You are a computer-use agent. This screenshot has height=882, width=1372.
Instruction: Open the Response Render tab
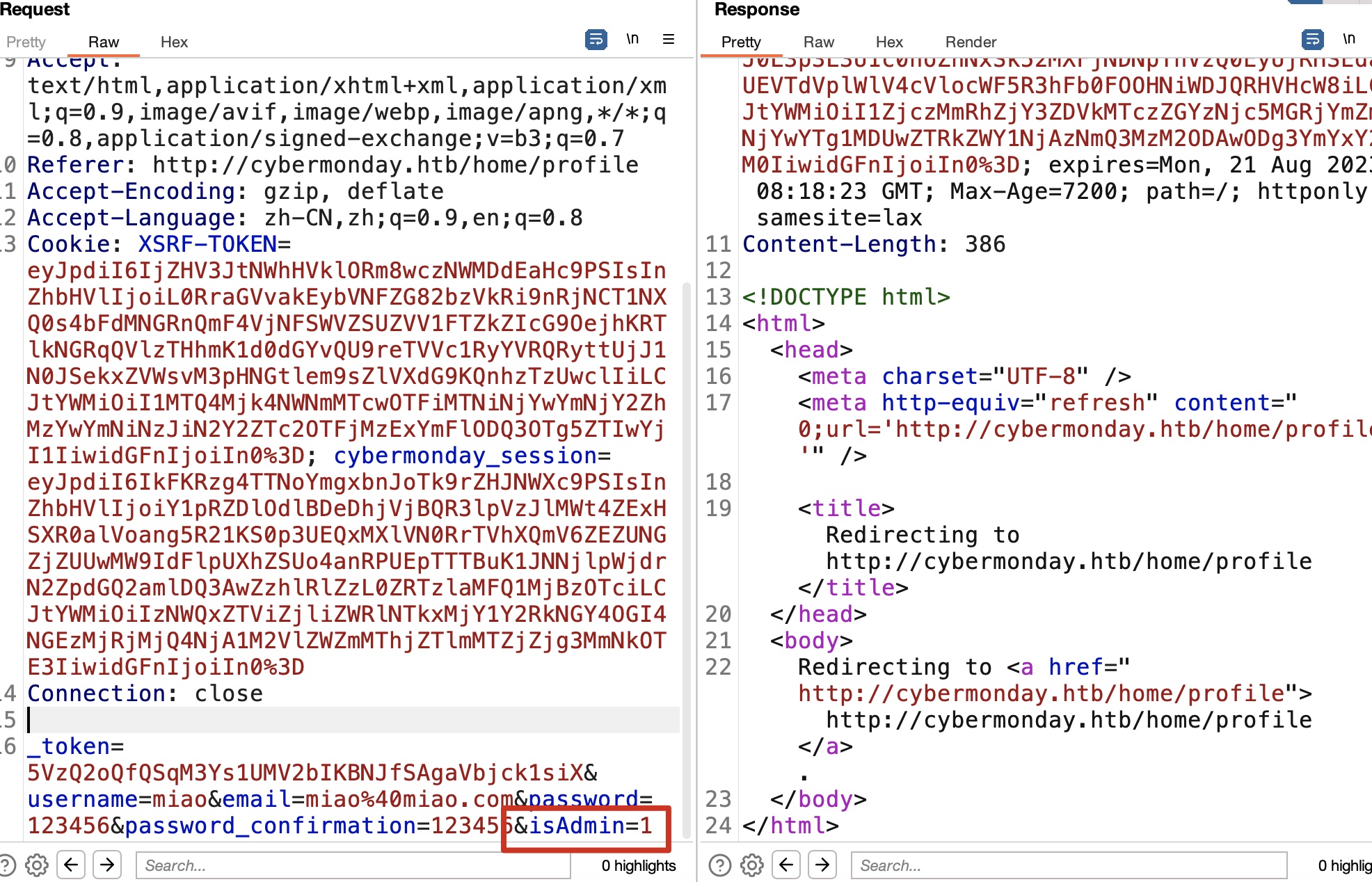point(971,42)
